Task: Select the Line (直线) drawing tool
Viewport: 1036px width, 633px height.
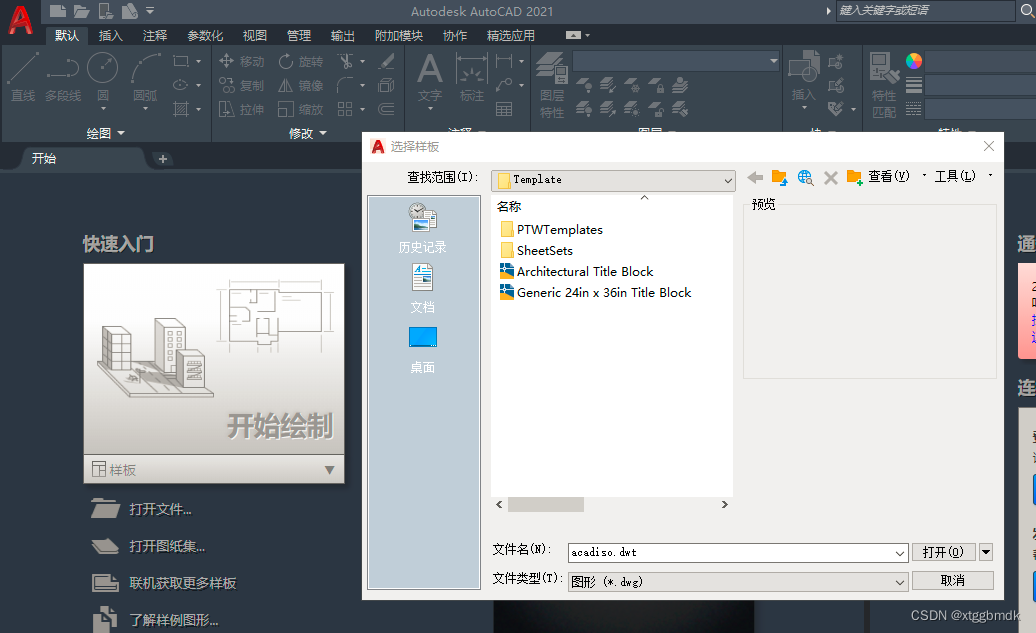Action: tap(23, 78)
